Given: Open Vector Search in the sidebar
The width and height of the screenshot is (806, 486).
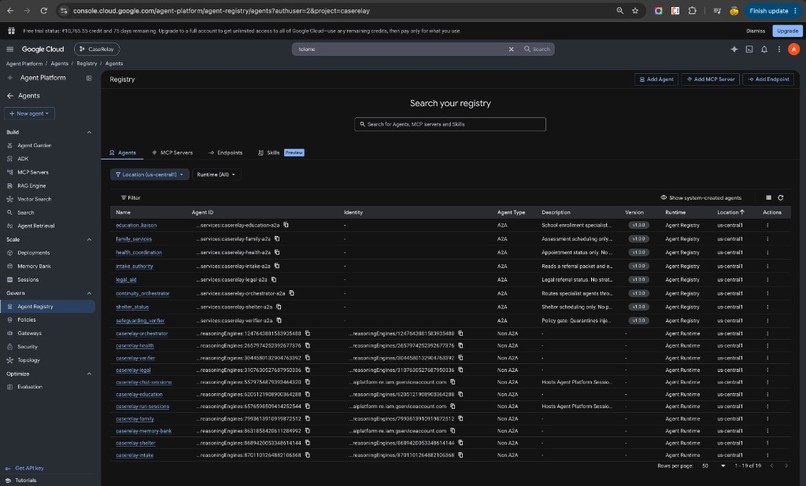Looking at the screenshot, I should click(x=34, y=199).
